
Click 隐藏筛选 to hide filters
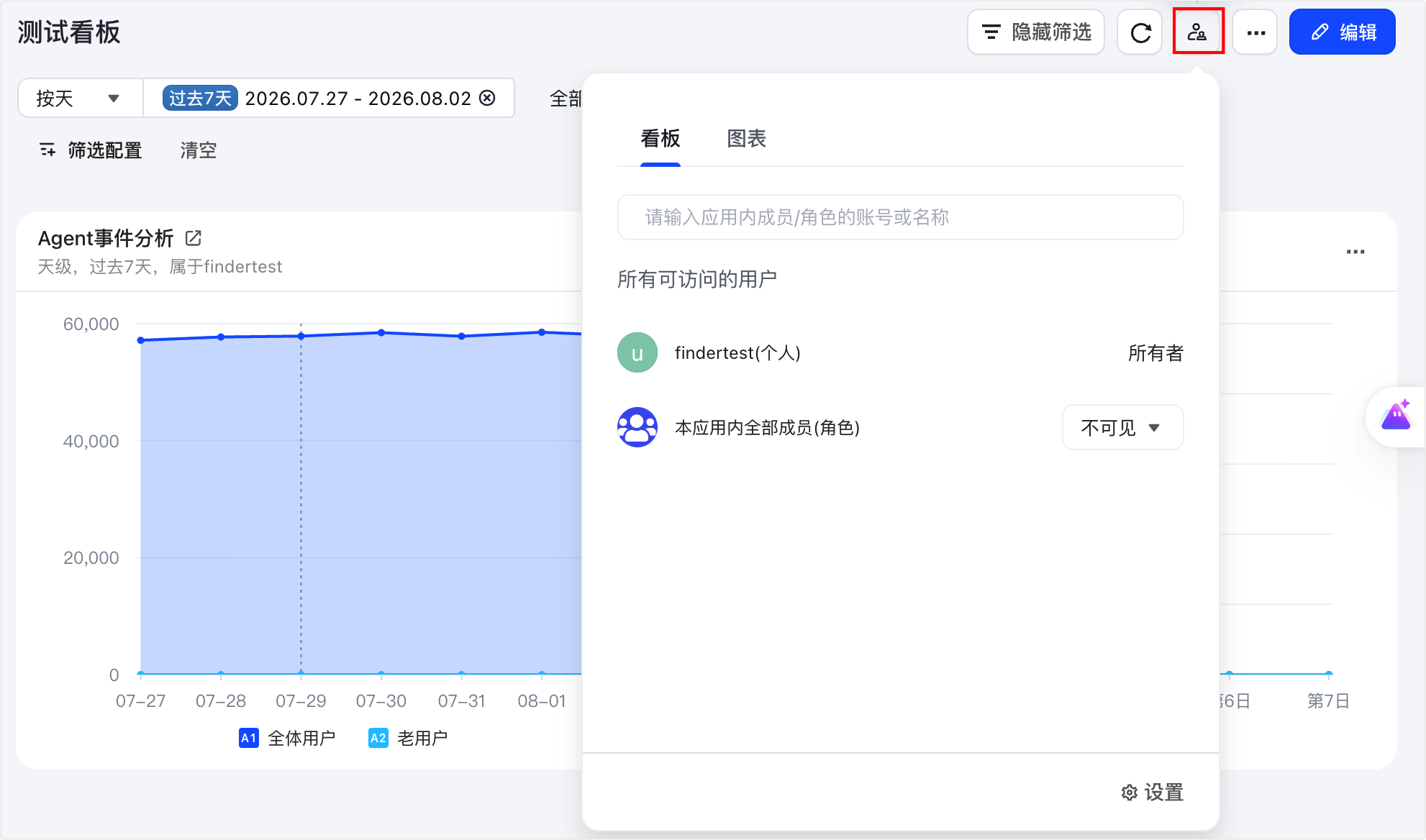(x=1036, y=32)
